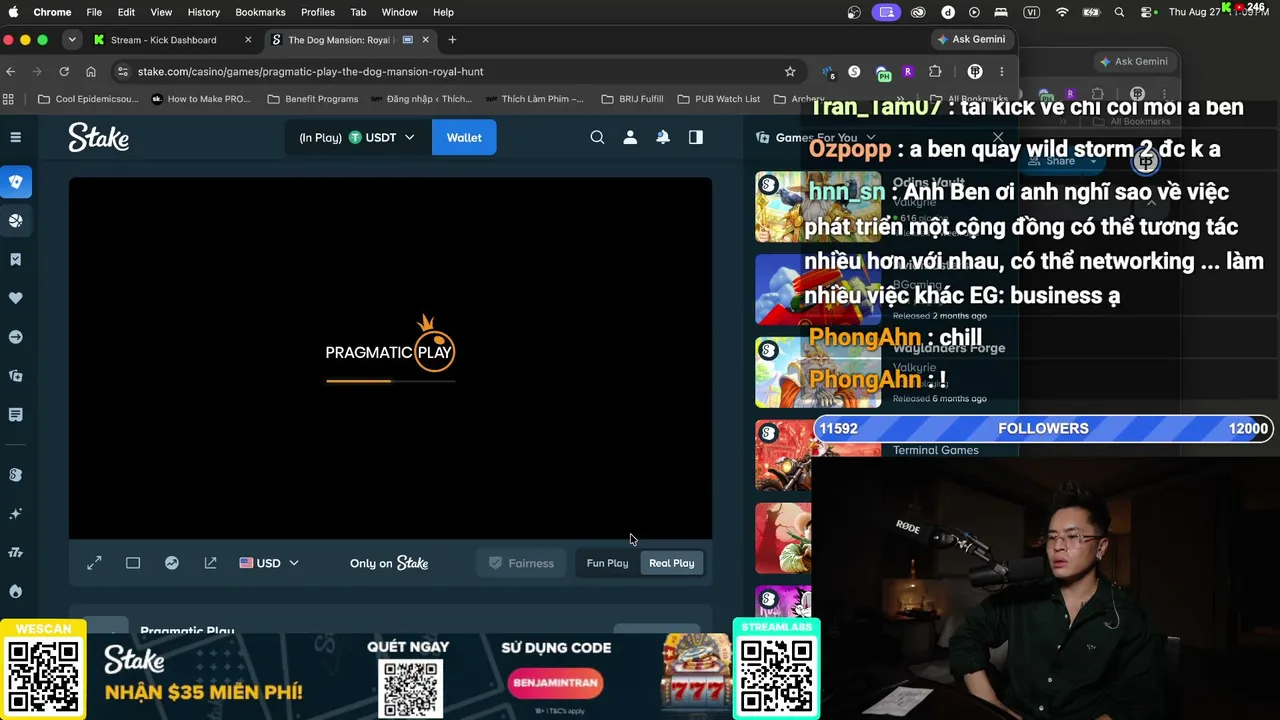Click the flame icon in sidebar
This screenshot has width=1280, height=720.
[15, 591]
